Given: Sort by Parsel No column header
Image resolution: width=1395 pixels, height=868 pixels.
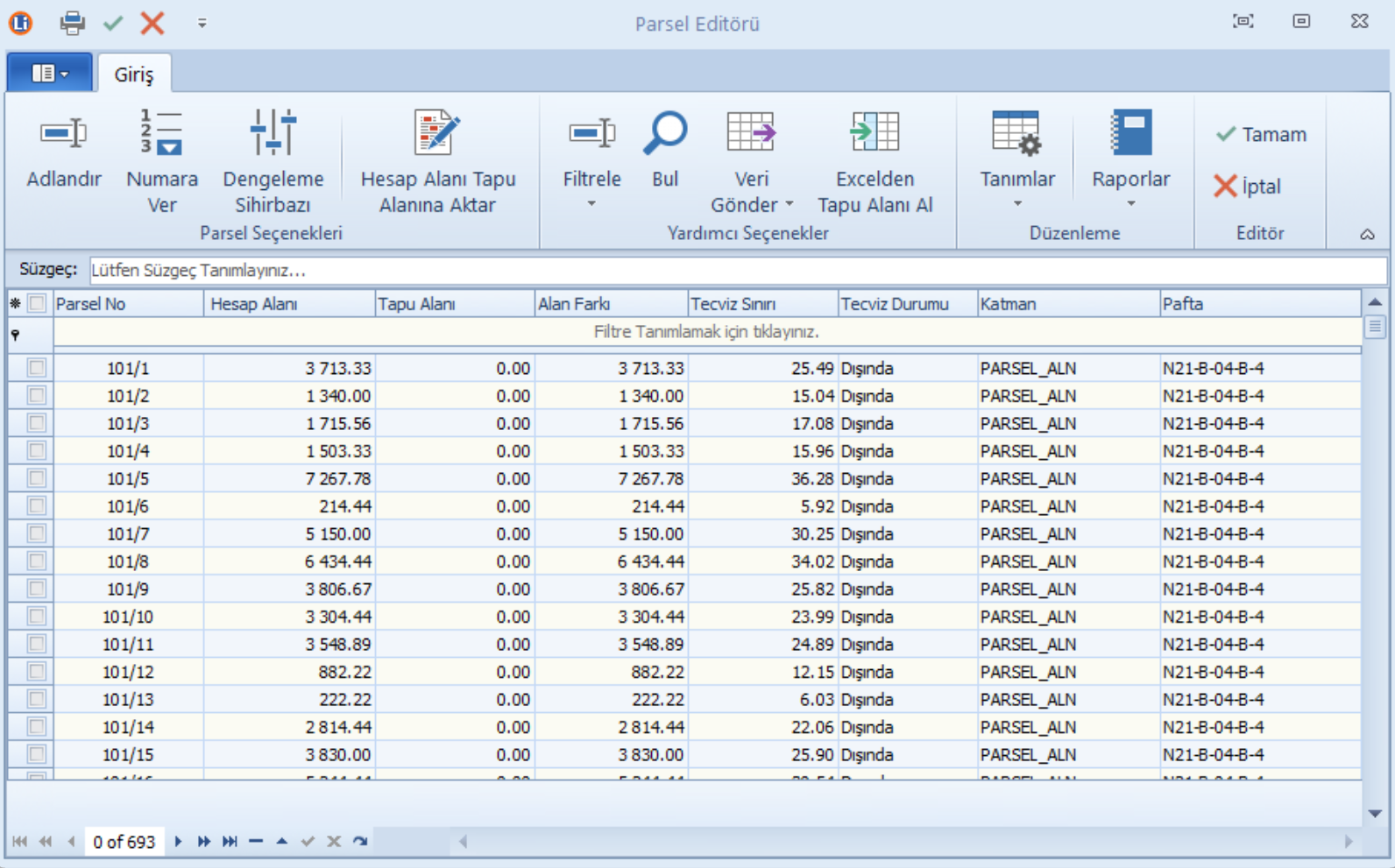Looking at the screenshot, I should pyautogui.click(x=128, y=304).
